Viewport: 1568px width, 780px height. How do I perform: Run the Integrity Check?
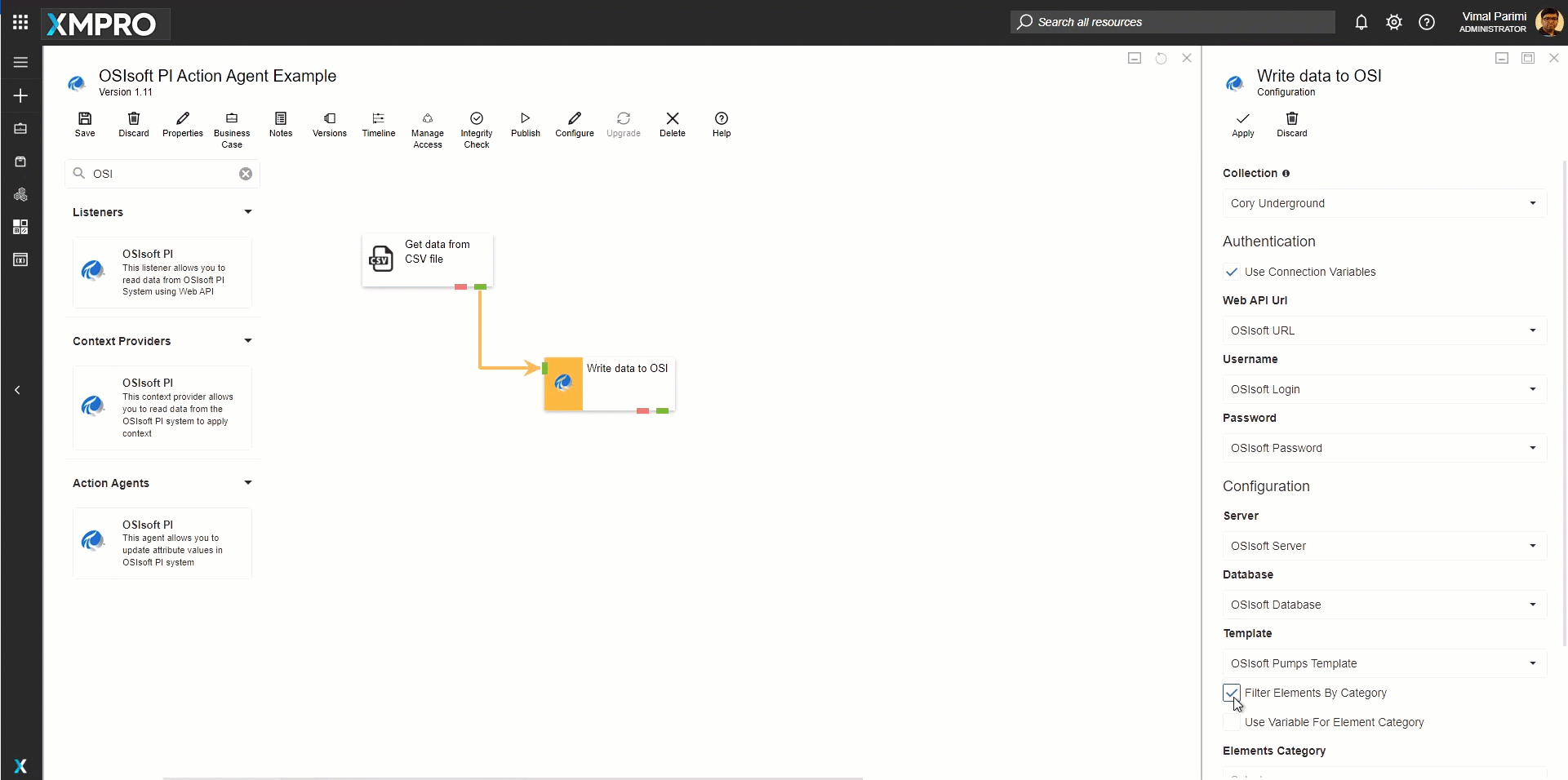477,130
